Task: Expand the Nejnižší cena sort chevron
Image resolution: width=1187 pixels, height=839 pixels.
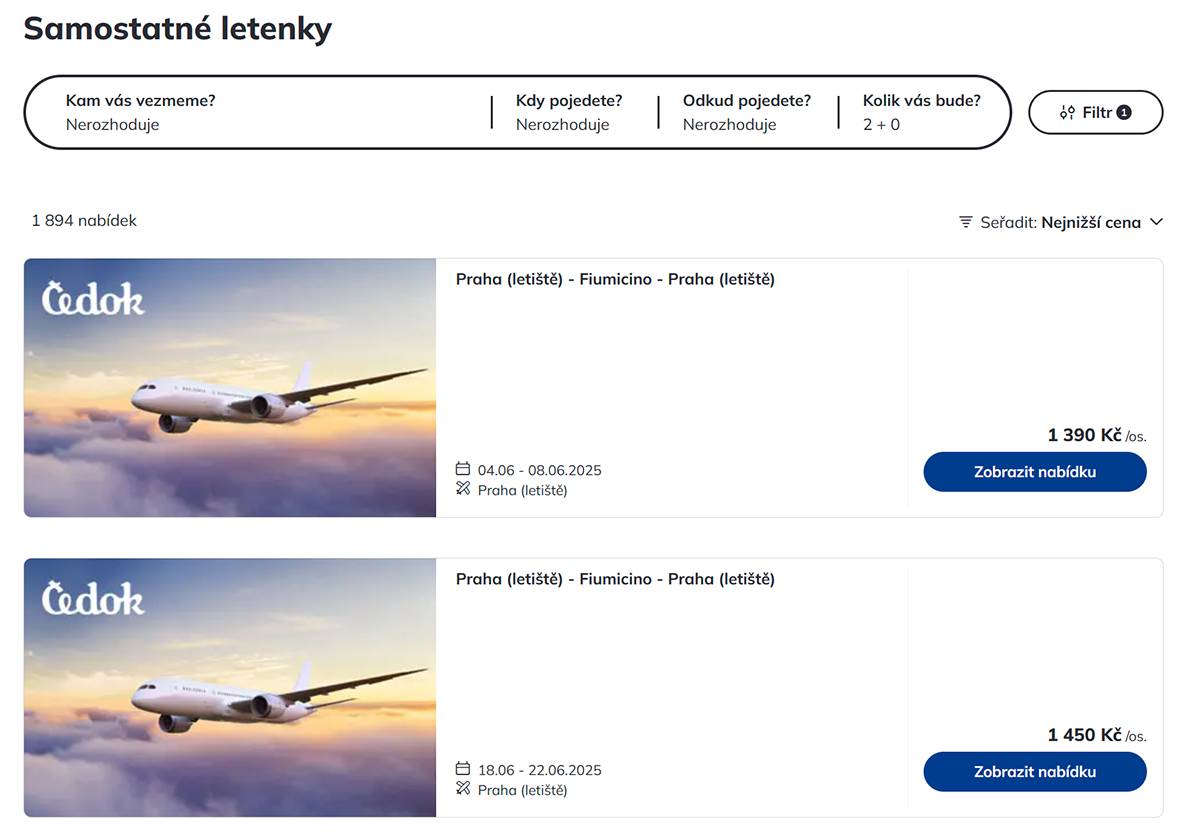Action: 1156,222
